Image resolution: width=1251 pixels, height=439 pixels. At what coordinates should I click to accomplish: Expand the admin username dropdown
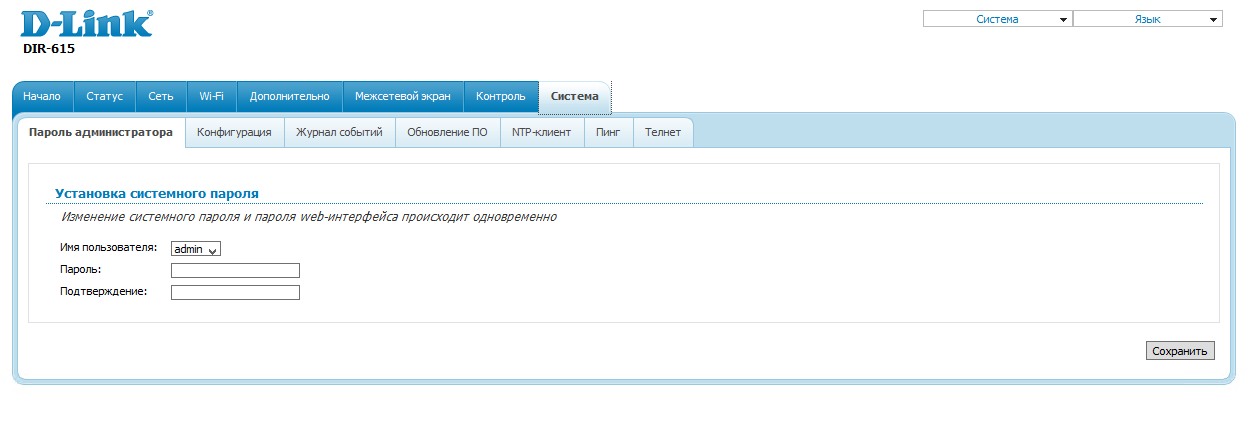pyautogui.click(x=196, y=249)
